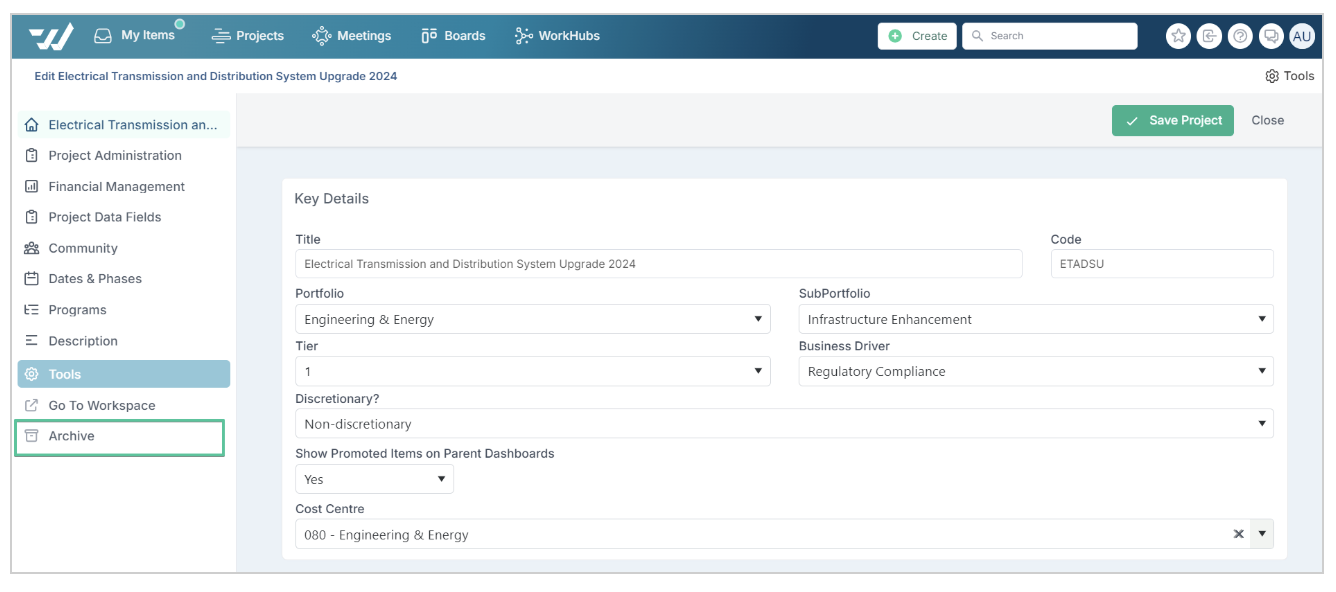The image size is (1336, 592).
Task: Click the AU user avatar
Action: 1302,36
